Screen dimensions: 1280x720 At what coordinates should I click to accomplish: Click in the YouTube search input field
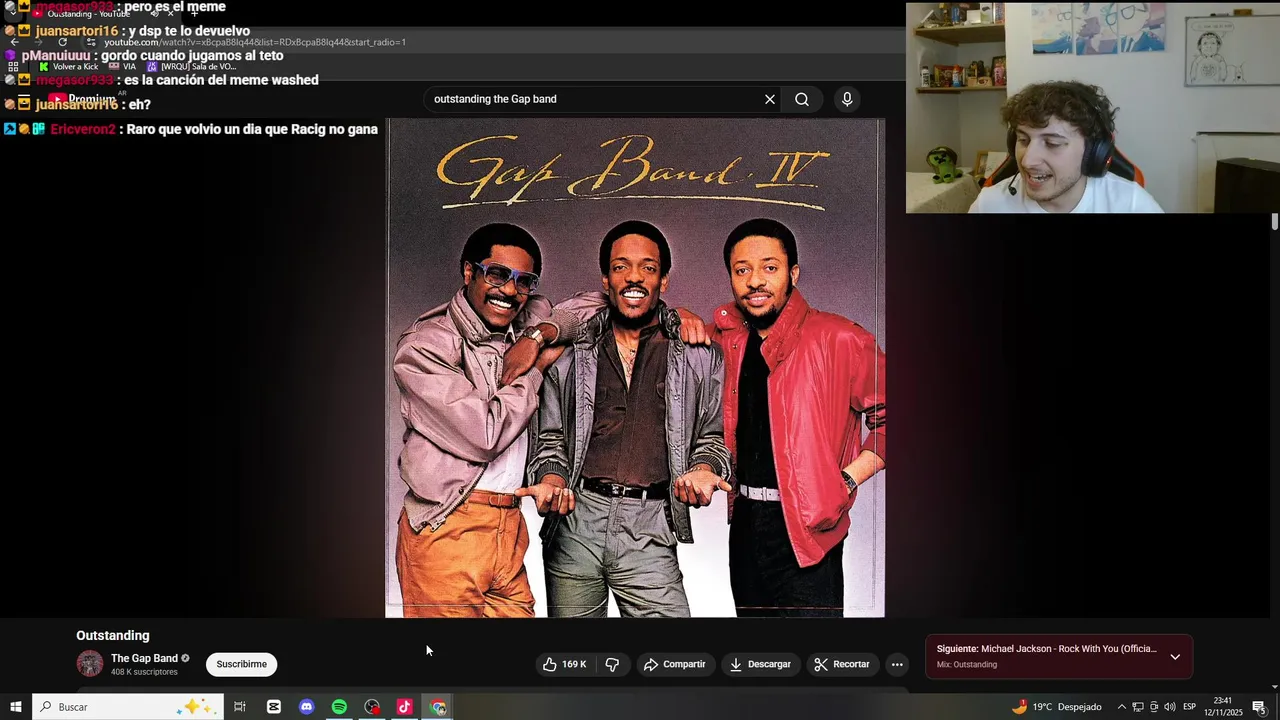[595, 99]
